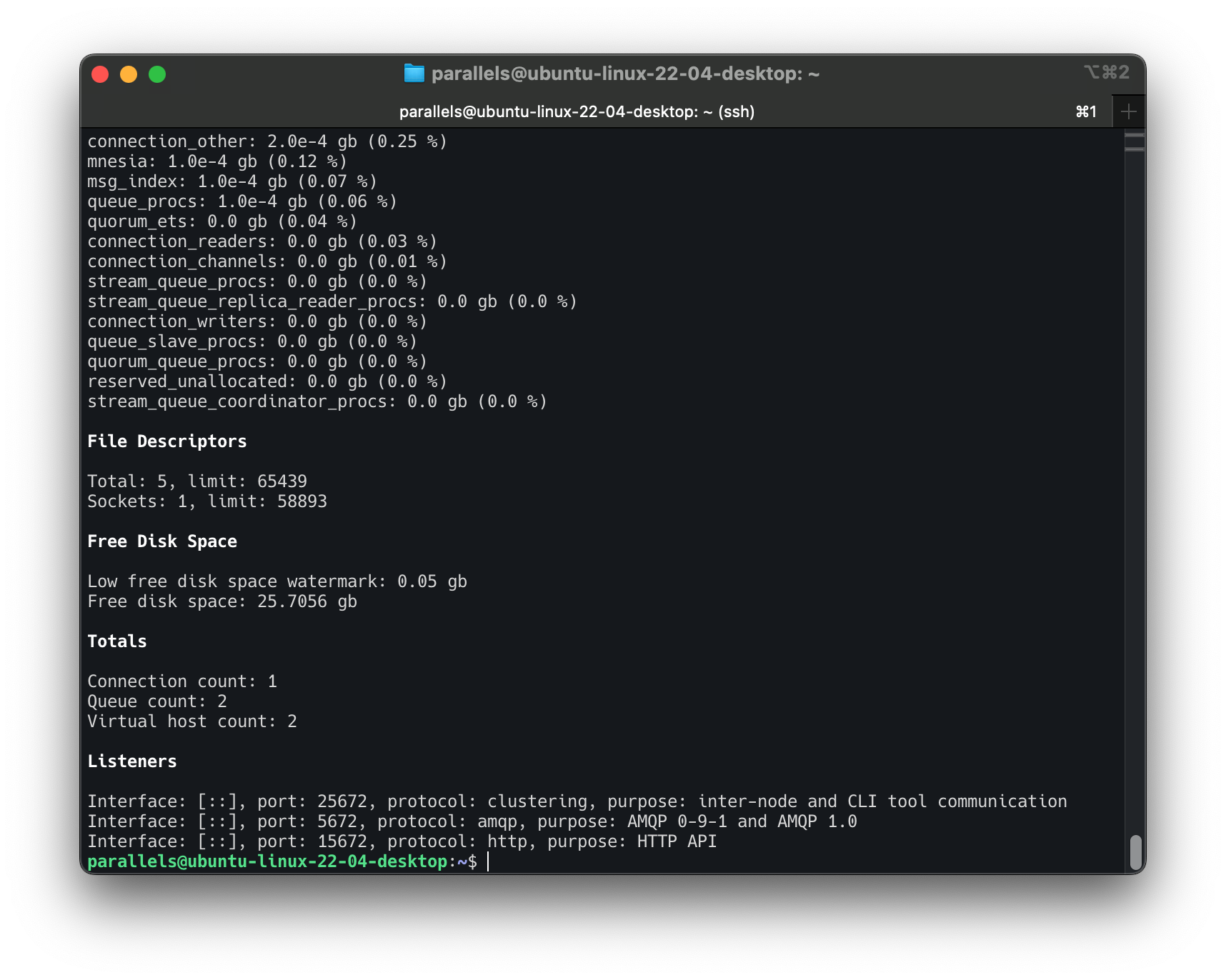This screenshot has height=980, width=1226.
Task: Open a new tab with the plus button
Action: [x=1128, y=111]
